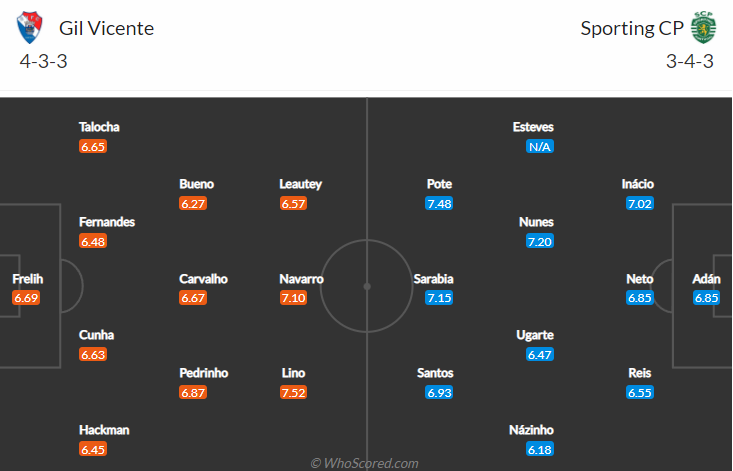The height and width of the screenshot is (471, 733).
Task: Click Názinho's 6.18 rating badge
Action: [x=540, y=449]
